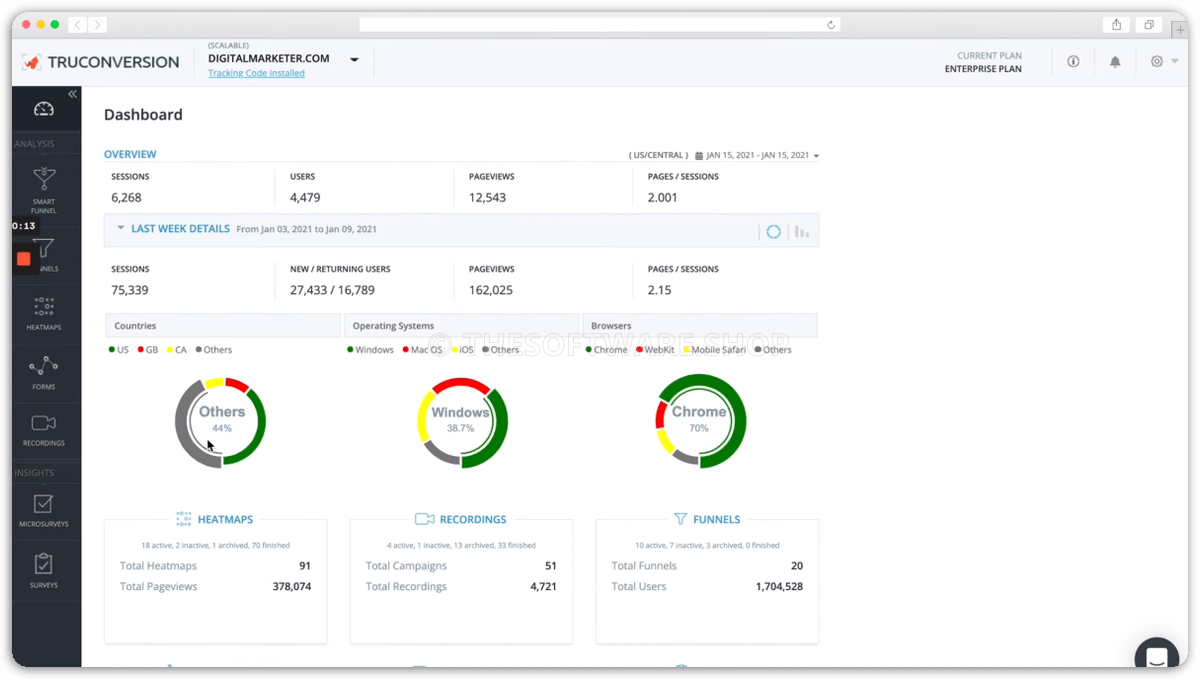Collapse the Last Week Details section
Viewport: 1200px width, 679px height.
click(121, 229)
